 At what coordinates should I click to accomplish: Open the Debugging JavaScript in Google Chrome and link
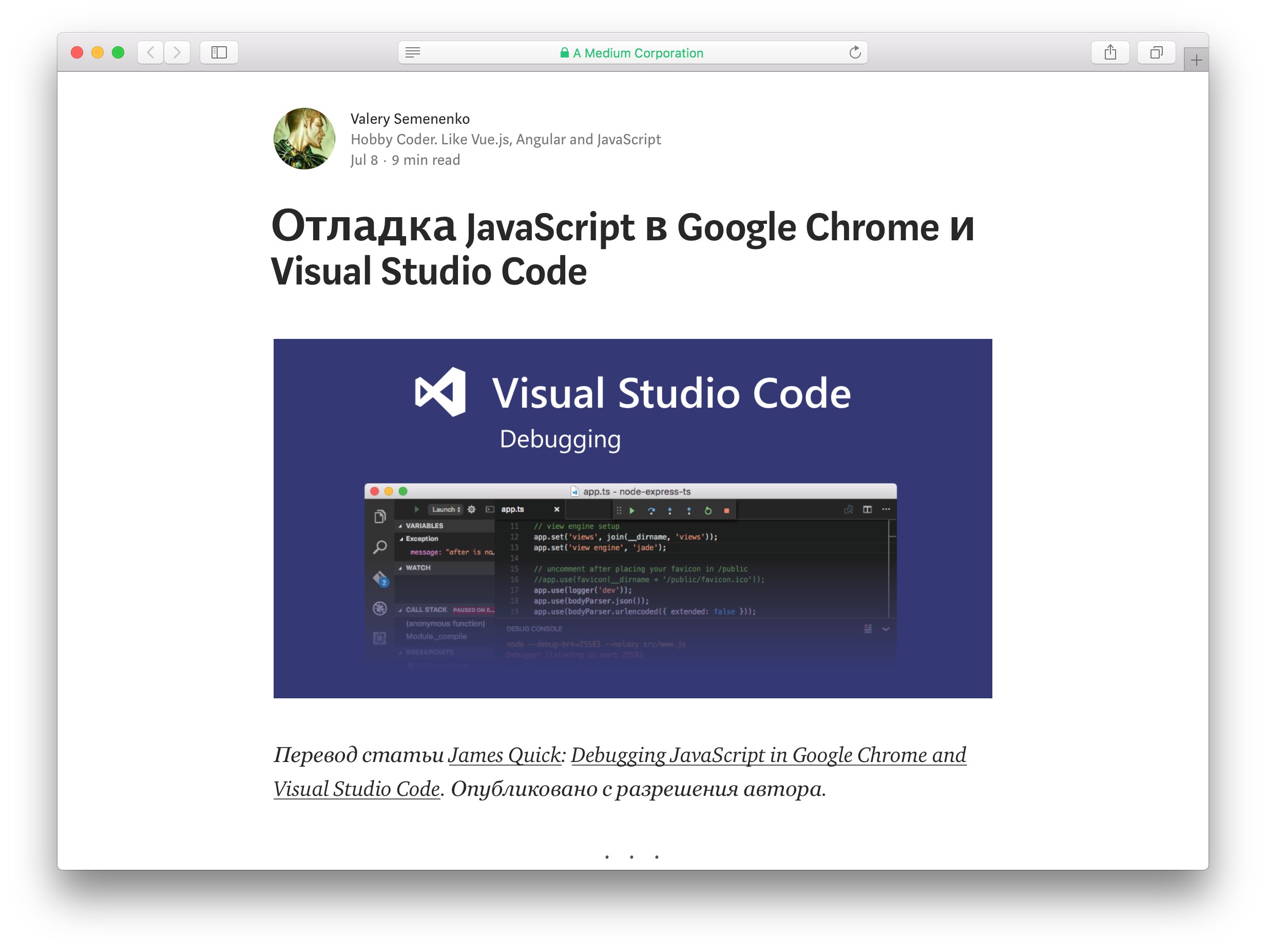pos(769,755)
